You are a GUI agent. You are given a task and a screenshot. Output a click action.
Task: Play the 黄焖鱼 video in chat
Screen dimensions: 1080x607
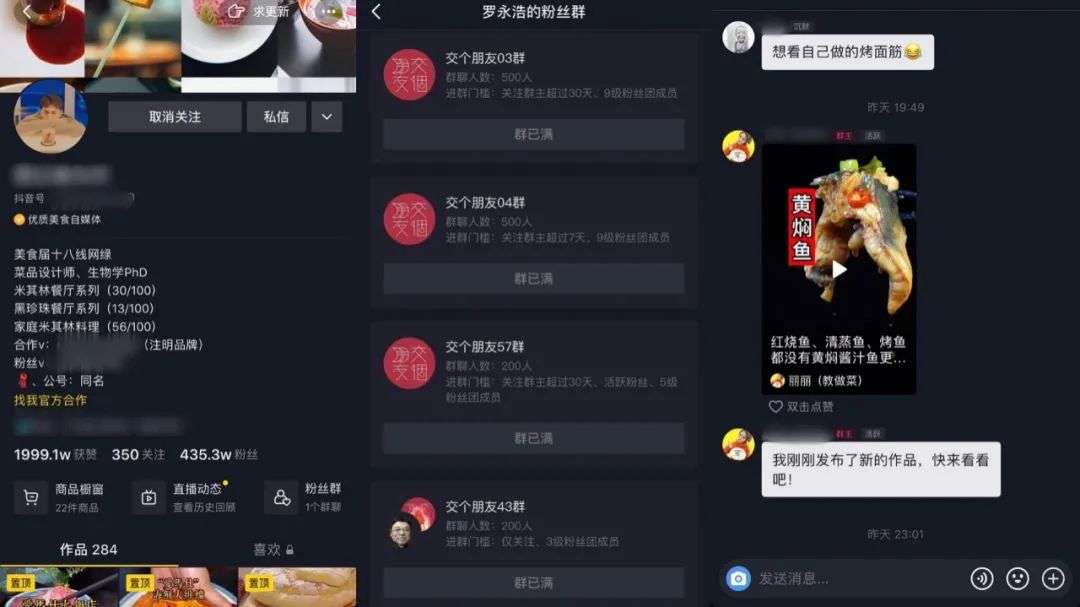[839, 269]
